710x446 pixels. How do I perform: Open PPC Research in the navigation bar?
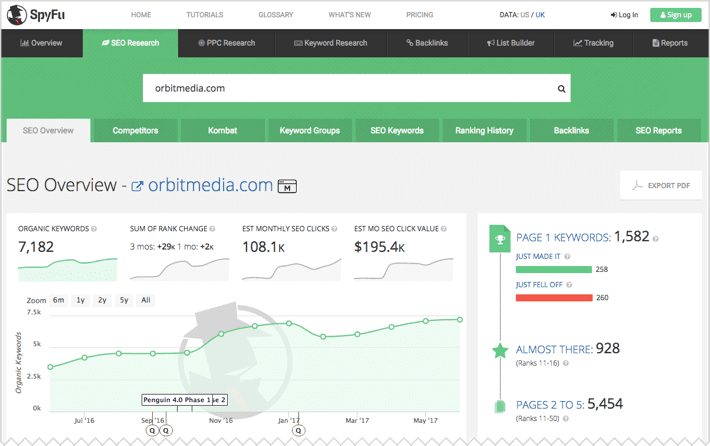click(226, 43)
